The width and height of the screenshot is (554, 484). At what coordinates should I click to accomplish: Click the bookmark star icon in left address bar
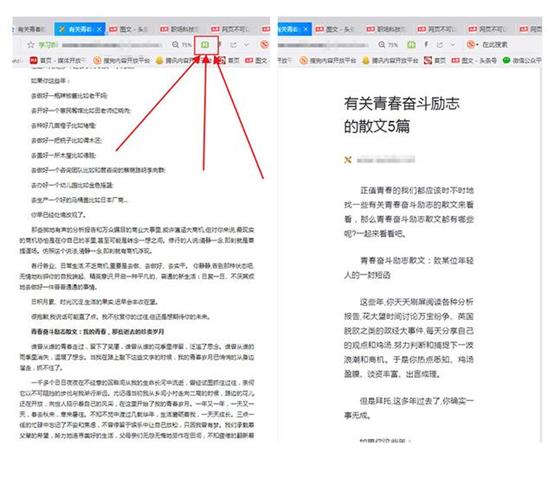[x=31, y=45]
